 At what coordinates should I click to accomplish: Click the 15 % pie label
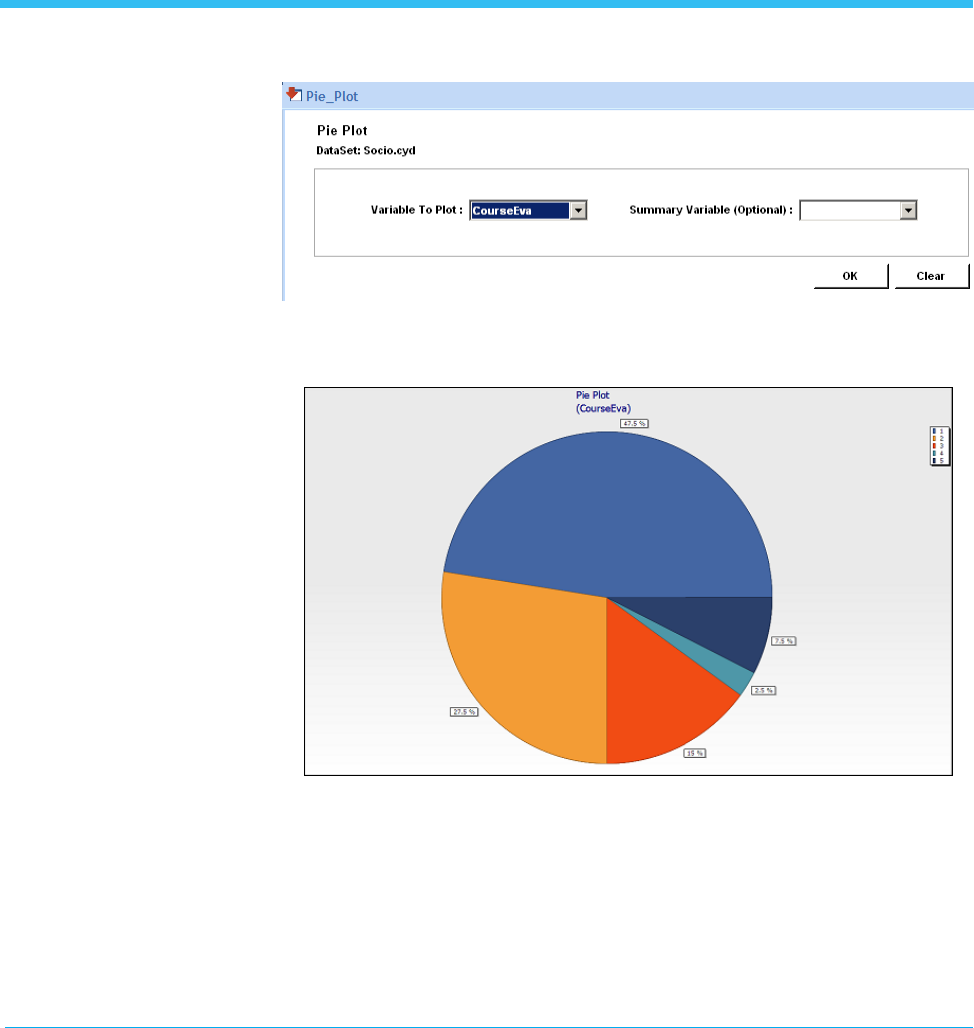point(695,753)
